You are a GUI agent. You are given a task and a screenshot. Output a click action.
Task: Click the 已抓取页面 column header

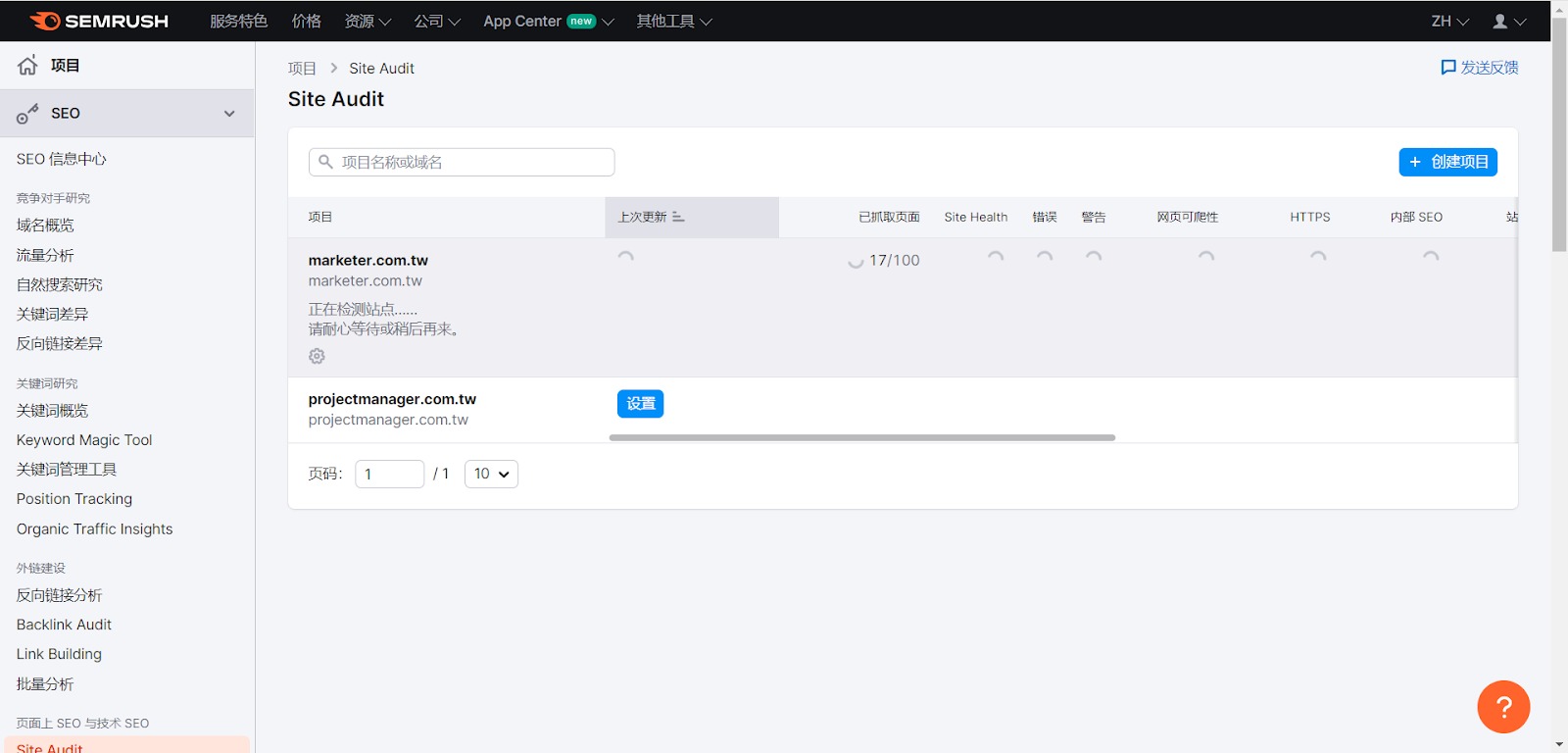pyautogui.click(x=889, y=217)
